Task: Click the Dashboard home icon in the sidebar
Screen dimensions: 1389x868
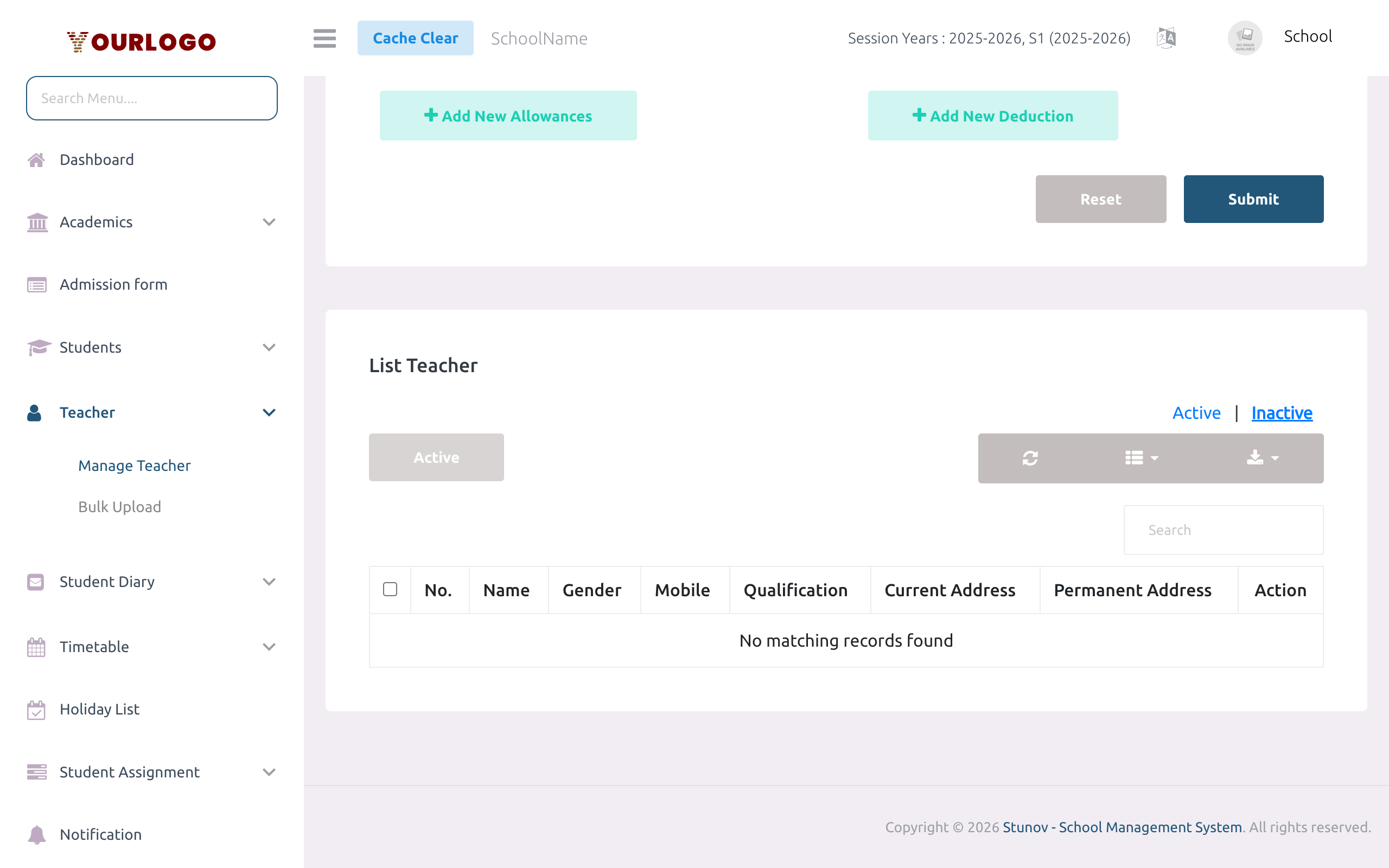Action: [36, 159]
